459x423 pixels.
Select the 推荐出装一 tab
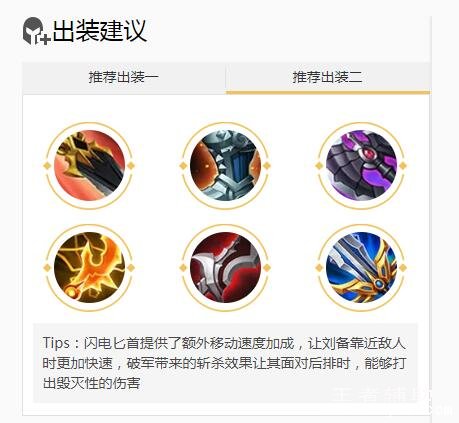pyautogui.click(x=124, y=78)
